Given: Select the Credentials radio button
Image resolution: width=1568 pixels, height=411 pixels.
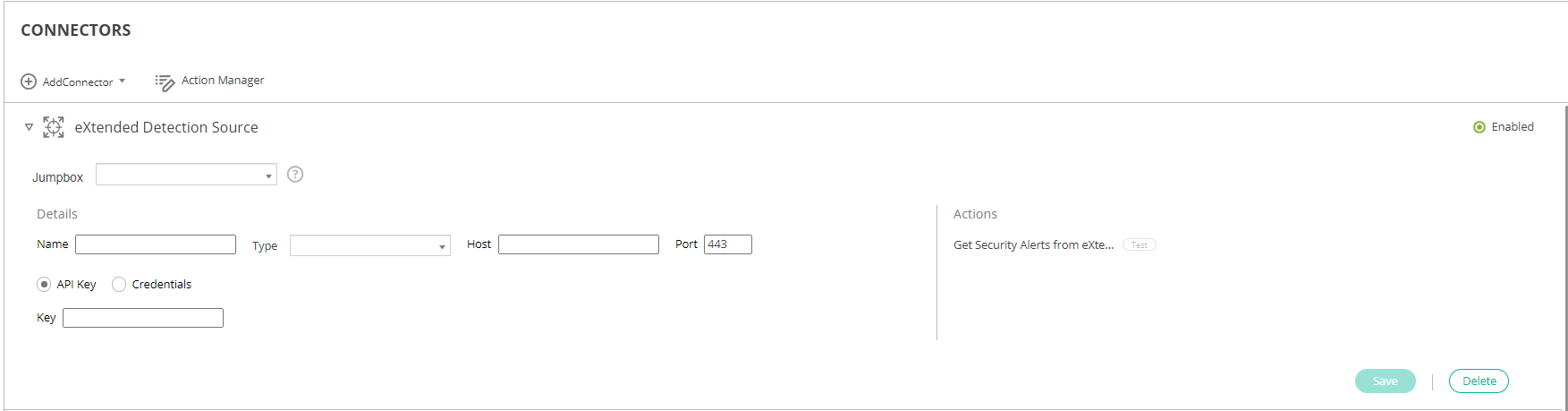Looking at the screenshot, I should click(x=119, y=284).
